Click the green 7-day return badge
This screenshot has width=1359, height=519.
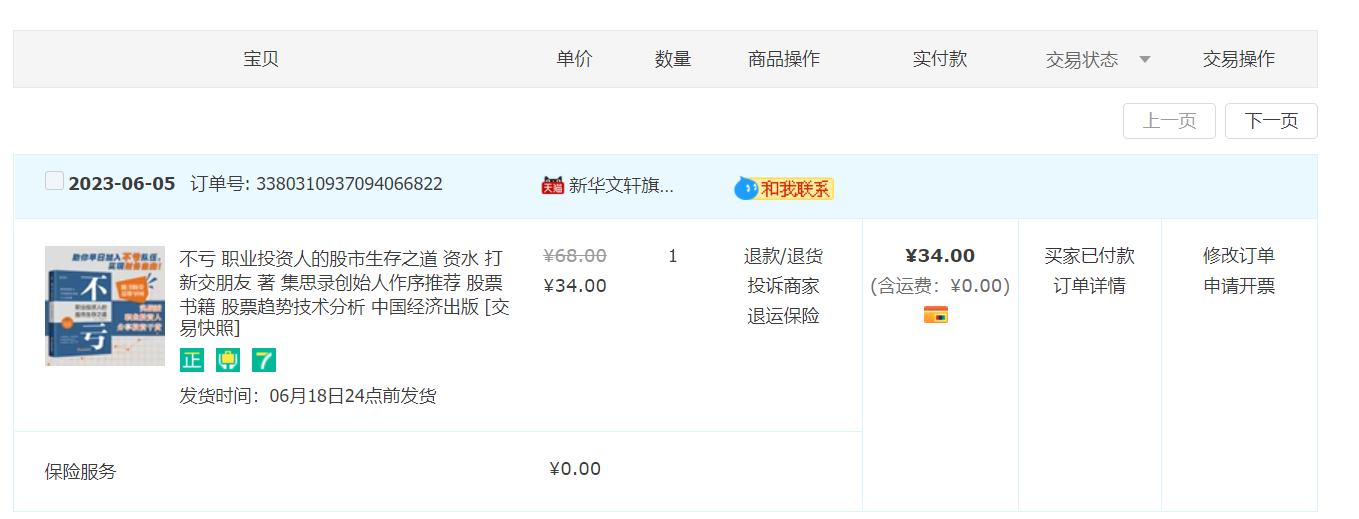pos(264,360)
